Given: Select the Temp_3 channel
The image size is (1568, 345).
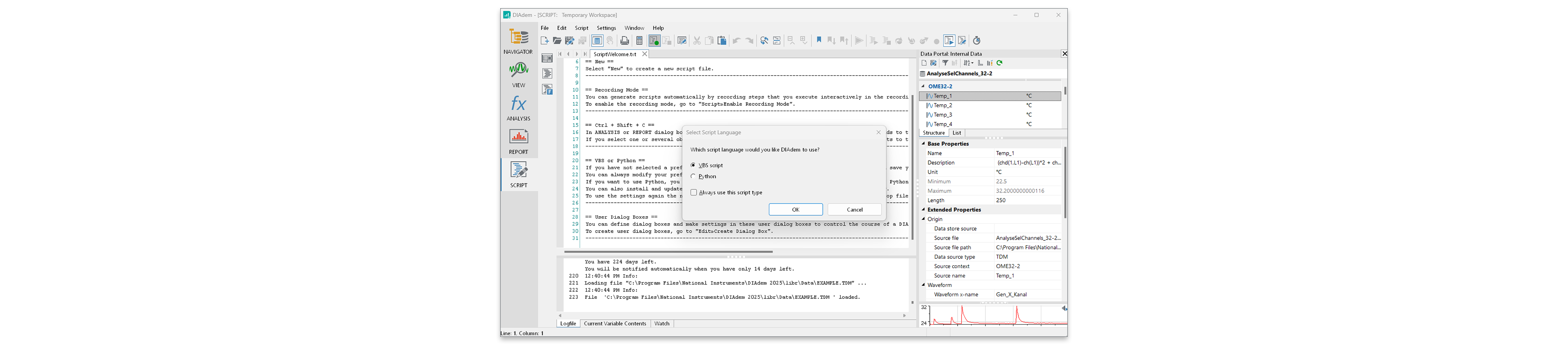Looking at the screenshot, I should (x=990, y=114).
